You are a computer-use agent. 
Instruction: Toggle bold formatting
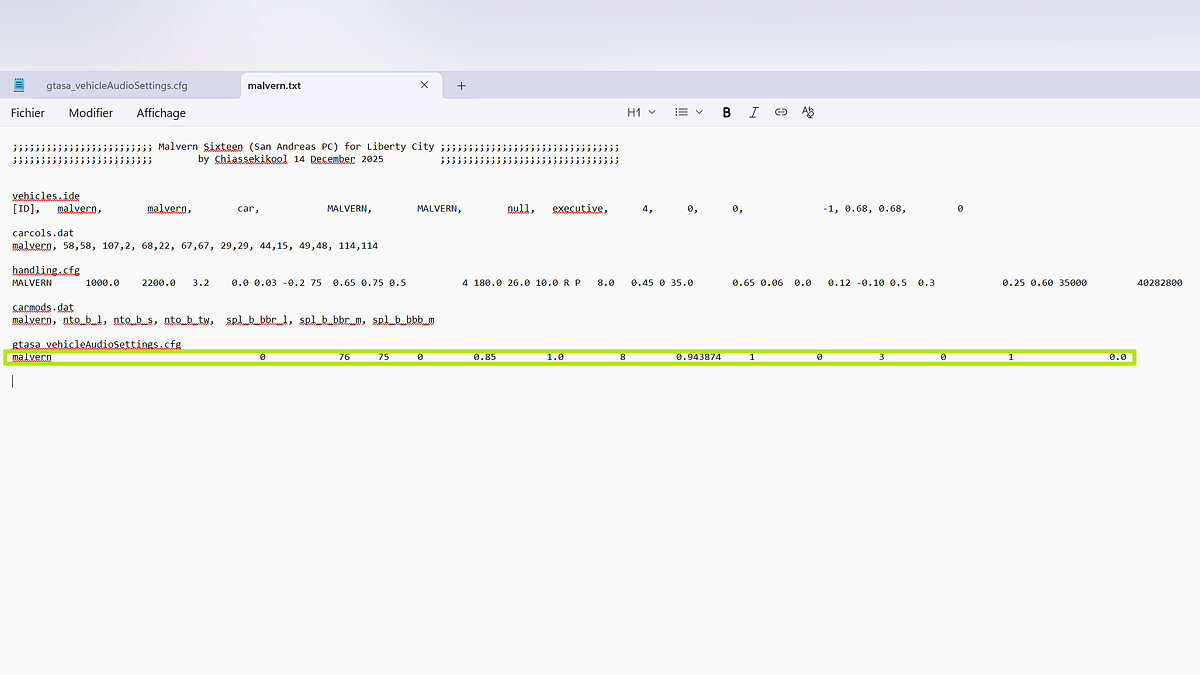[727, 113]
